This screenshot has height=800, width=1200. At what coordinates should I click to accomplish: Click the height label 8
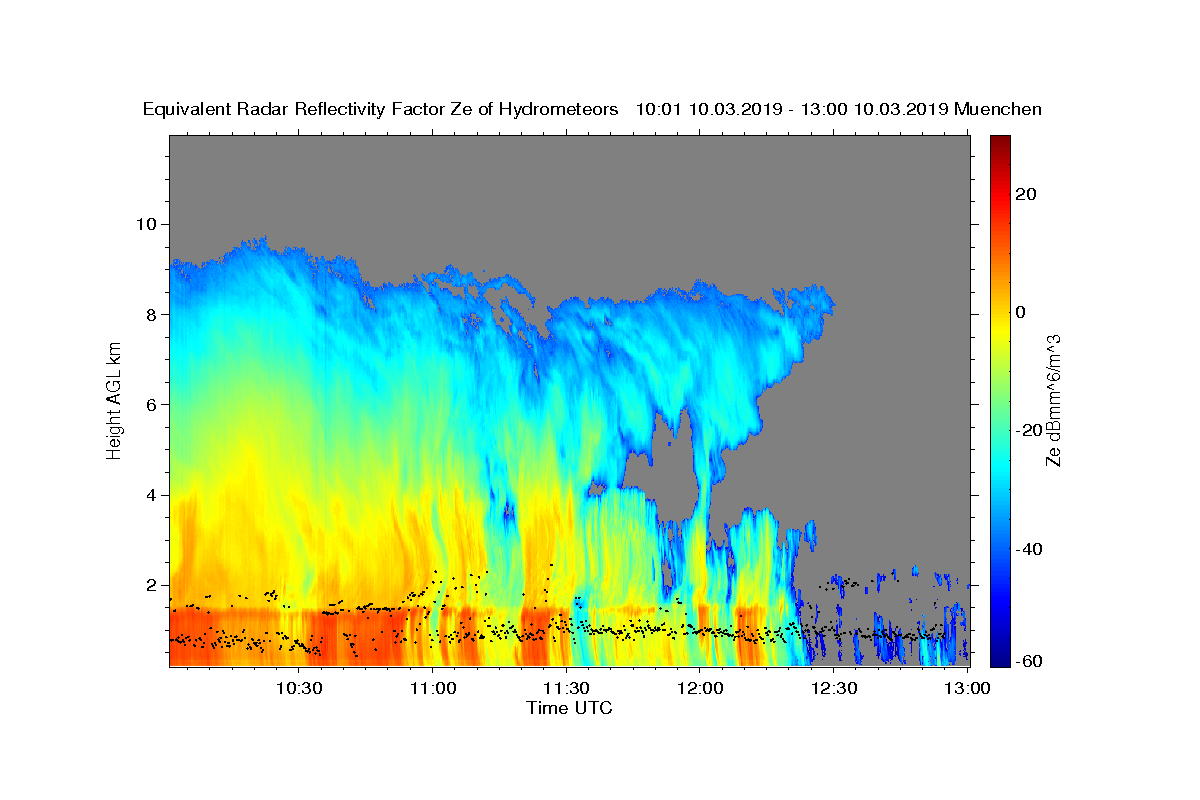point(154,314)
